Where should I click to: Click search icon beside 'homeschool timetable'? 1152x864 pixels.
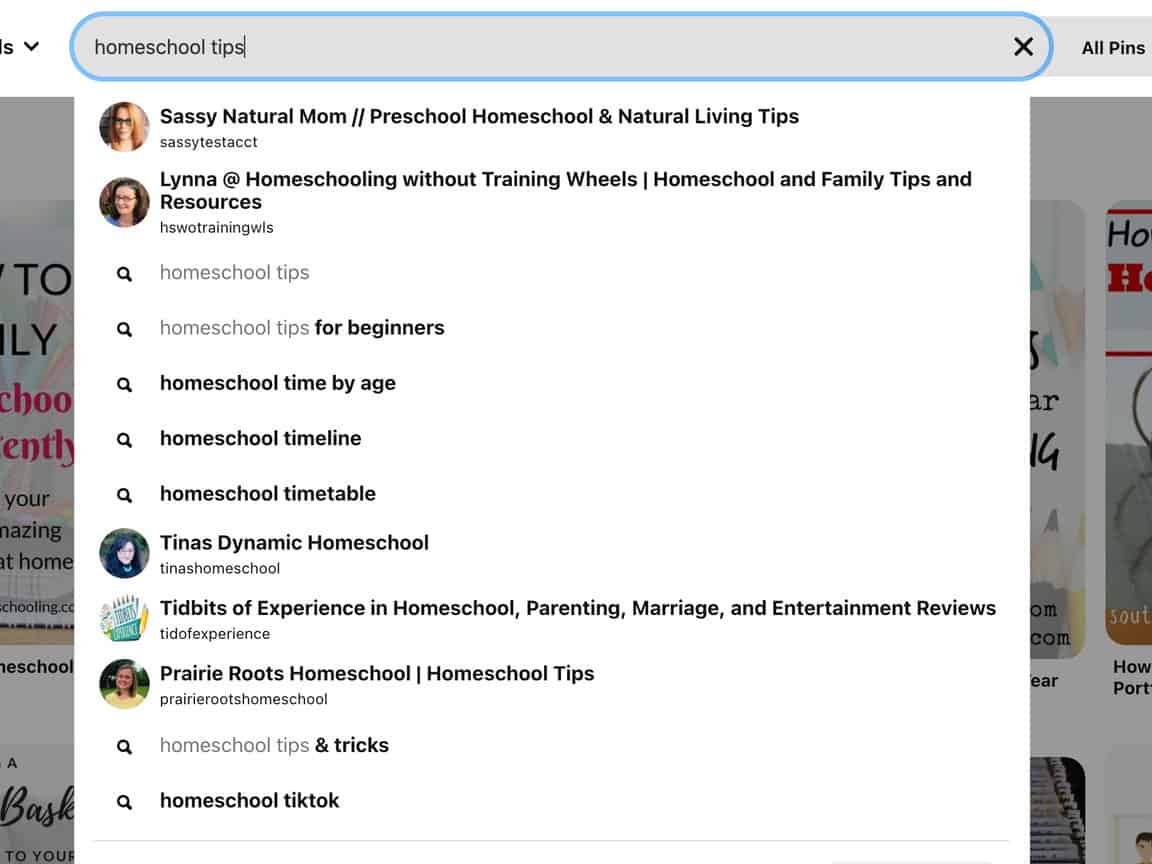(x=124, y=495)
